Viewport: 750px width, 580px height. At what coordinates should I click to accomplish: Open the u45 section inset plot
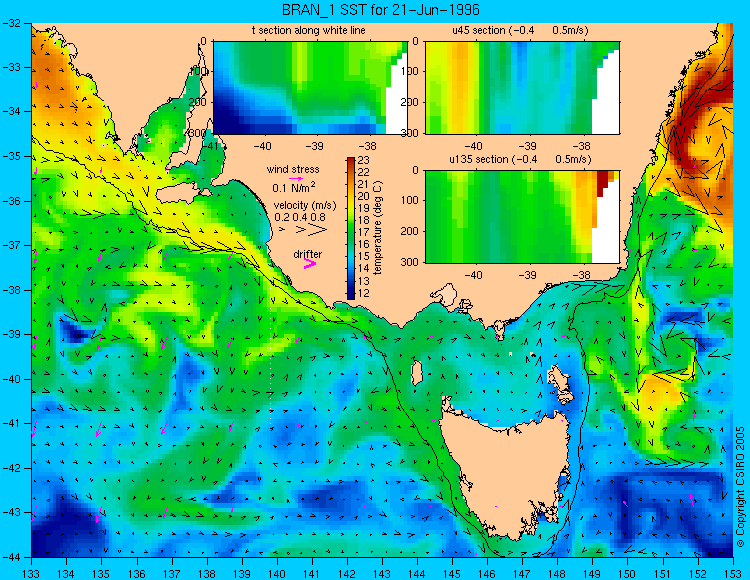pyautogui.click(x=522, y=88)
